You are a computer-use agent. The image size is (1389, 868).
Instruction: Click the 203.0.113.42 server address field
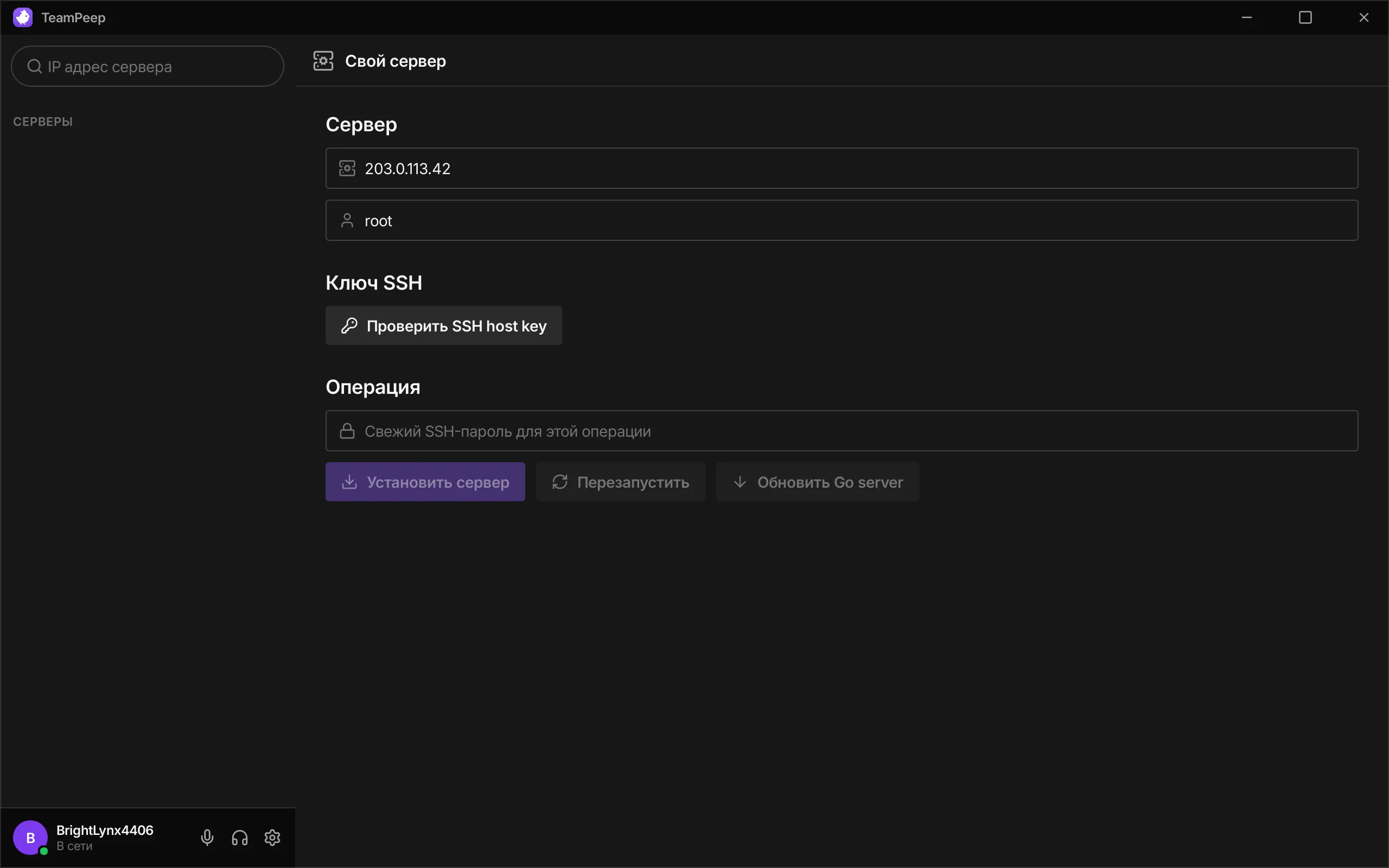pos(842,168)
